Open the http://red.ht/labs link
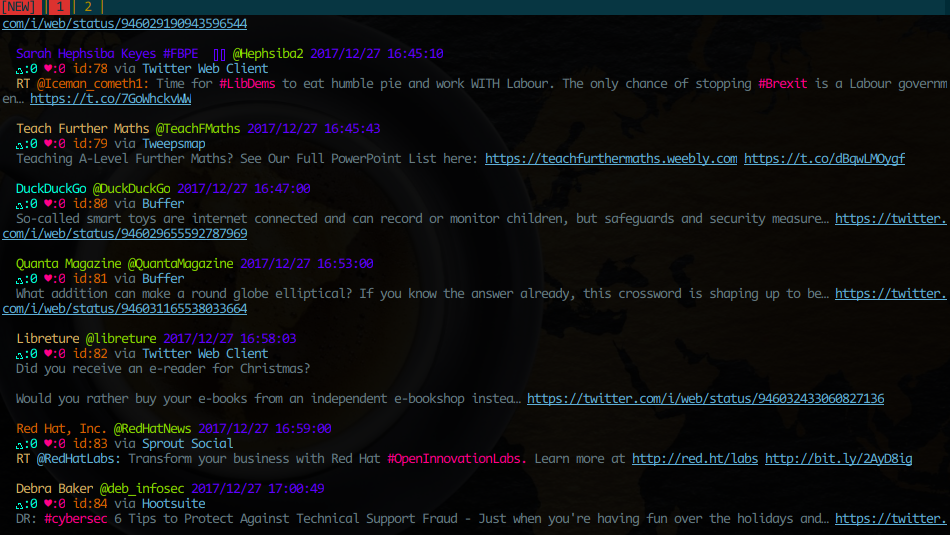Screen dimensions: 950x535 pyautogui.click(x=695, y=459)
